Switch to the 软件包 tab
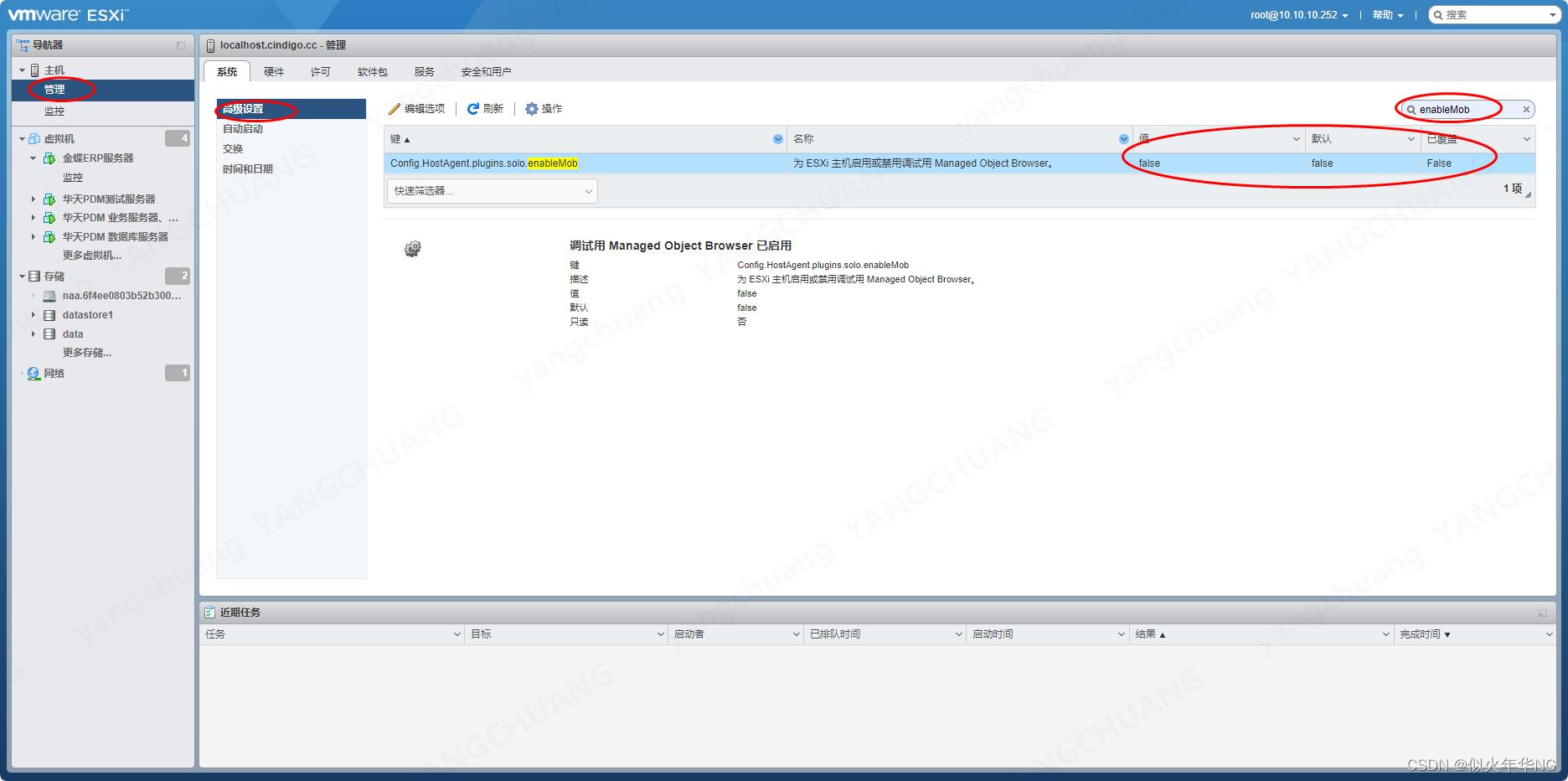This screenshot has width=1568, height=781. point(373,72)
